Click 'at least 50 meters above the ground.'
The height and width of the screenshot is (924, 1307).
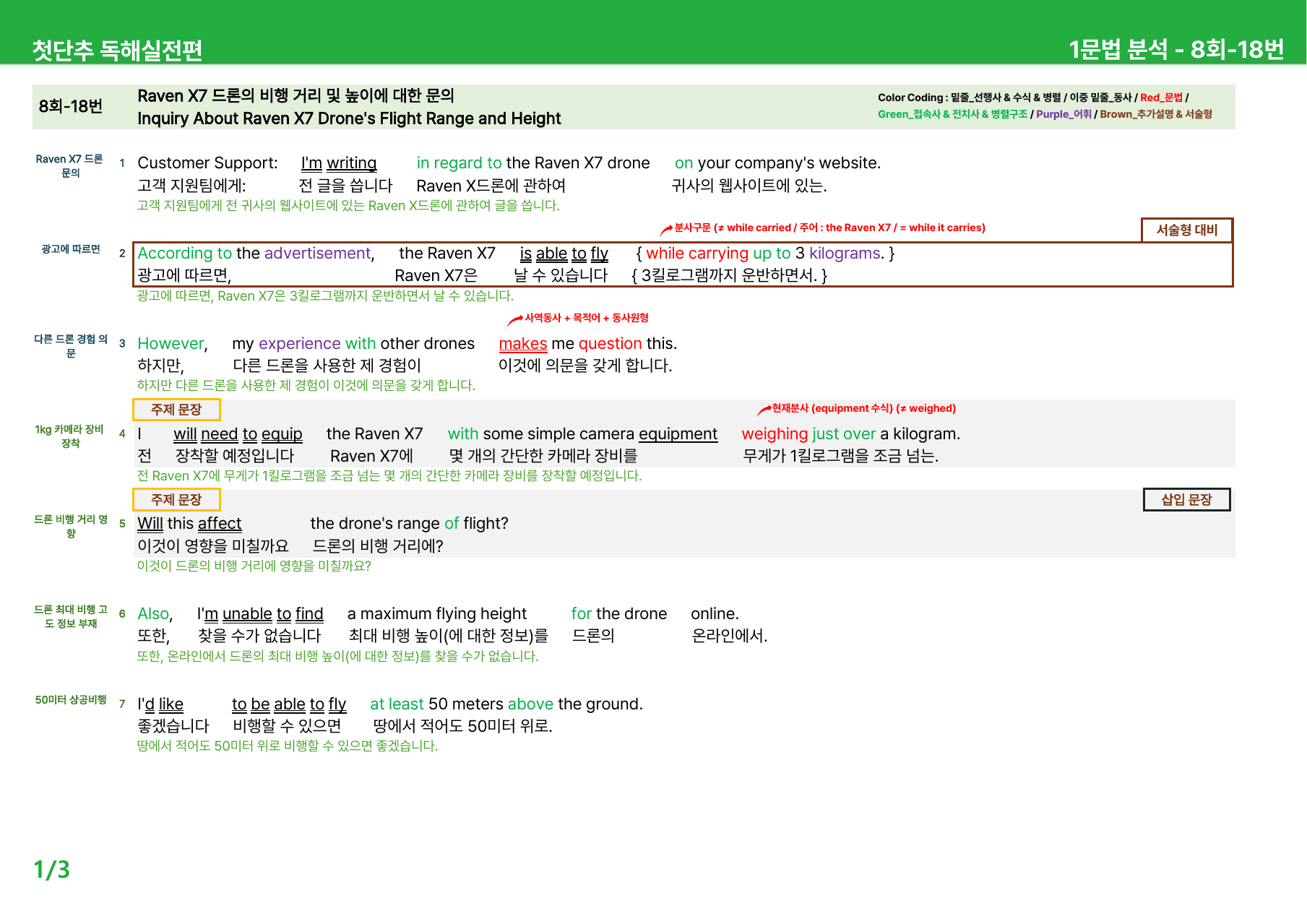(506, 704)
